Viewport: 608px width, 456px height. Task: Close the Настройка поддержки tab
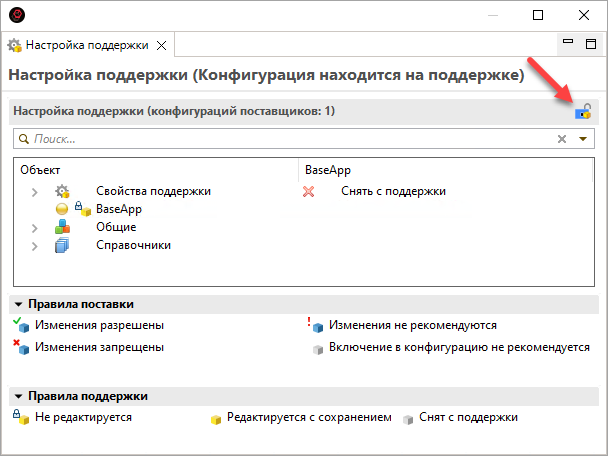pyautogui.click(x=162, y=45)
